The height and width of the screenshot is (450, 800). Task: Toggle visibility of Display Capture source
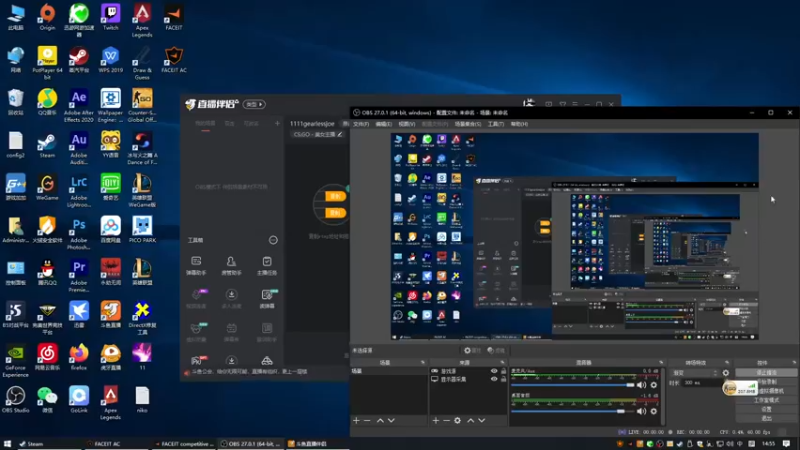(494, 379)
